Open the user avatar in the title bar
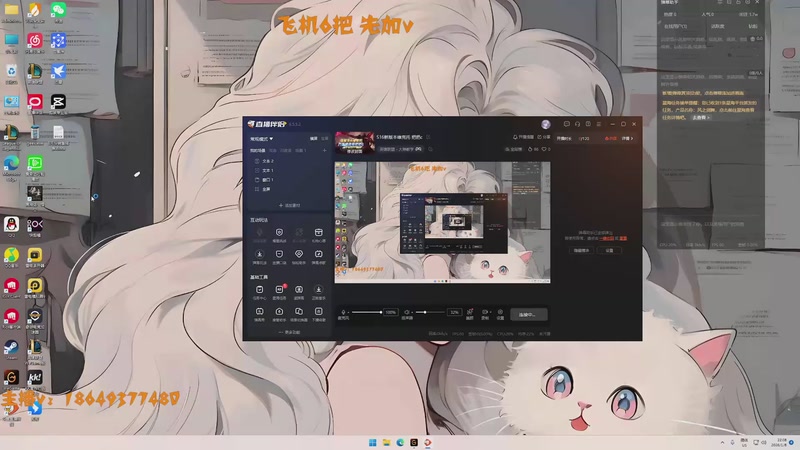 (546, 124)
